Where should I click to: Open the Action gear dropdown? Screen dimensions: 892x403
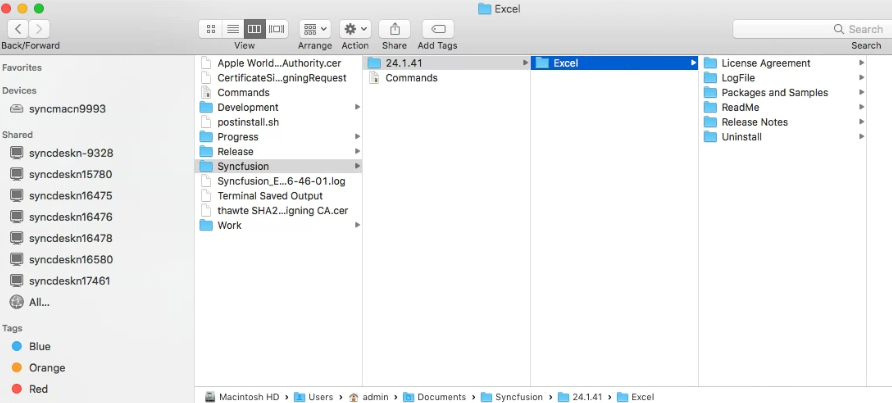coord(355,29)
